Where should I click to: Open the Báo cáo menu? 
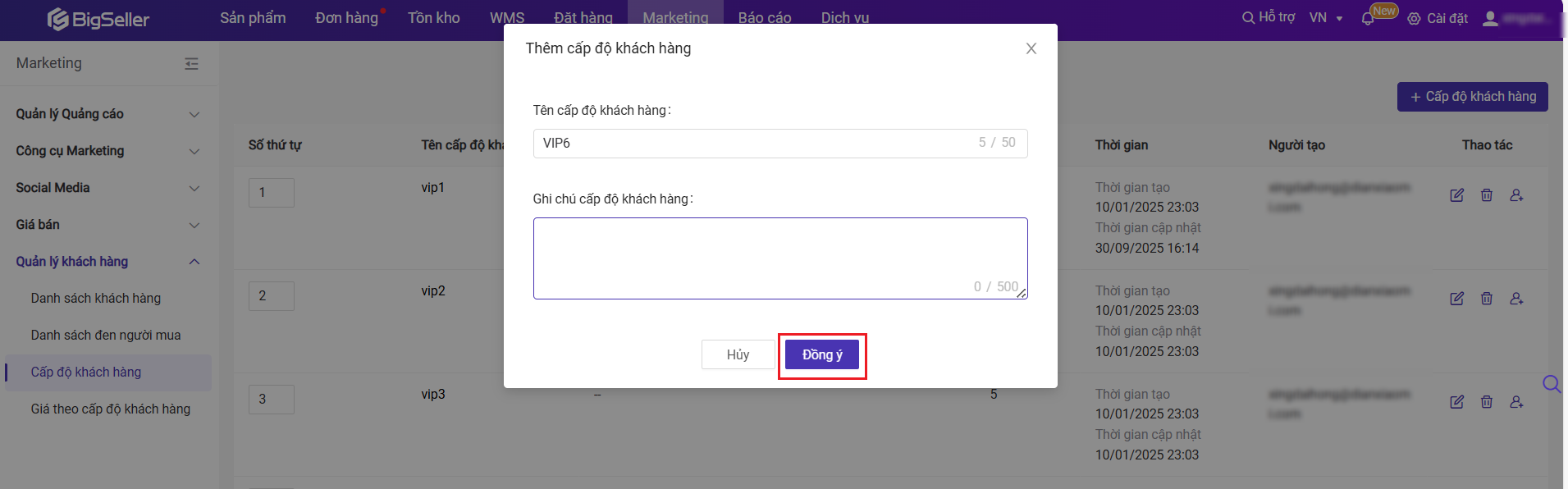(765, 18)
